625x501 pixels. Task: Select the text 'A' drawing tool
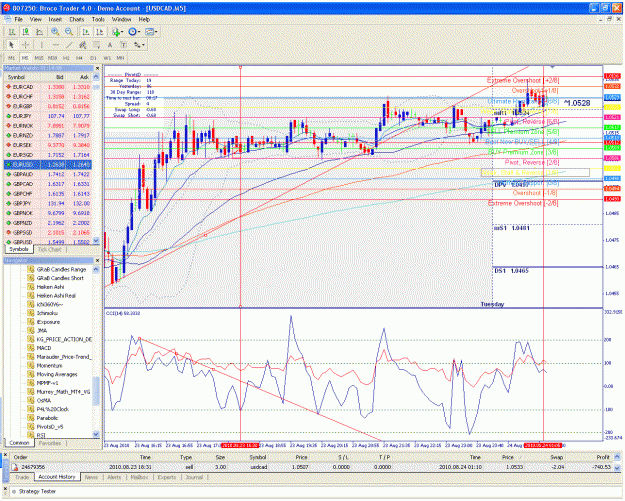[110, 45]
